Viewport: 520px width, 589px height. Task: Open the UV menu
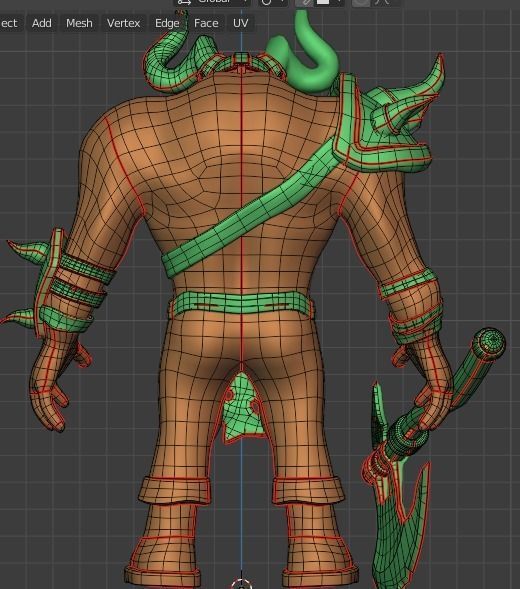pyautogui.click(x=240, y=23)
